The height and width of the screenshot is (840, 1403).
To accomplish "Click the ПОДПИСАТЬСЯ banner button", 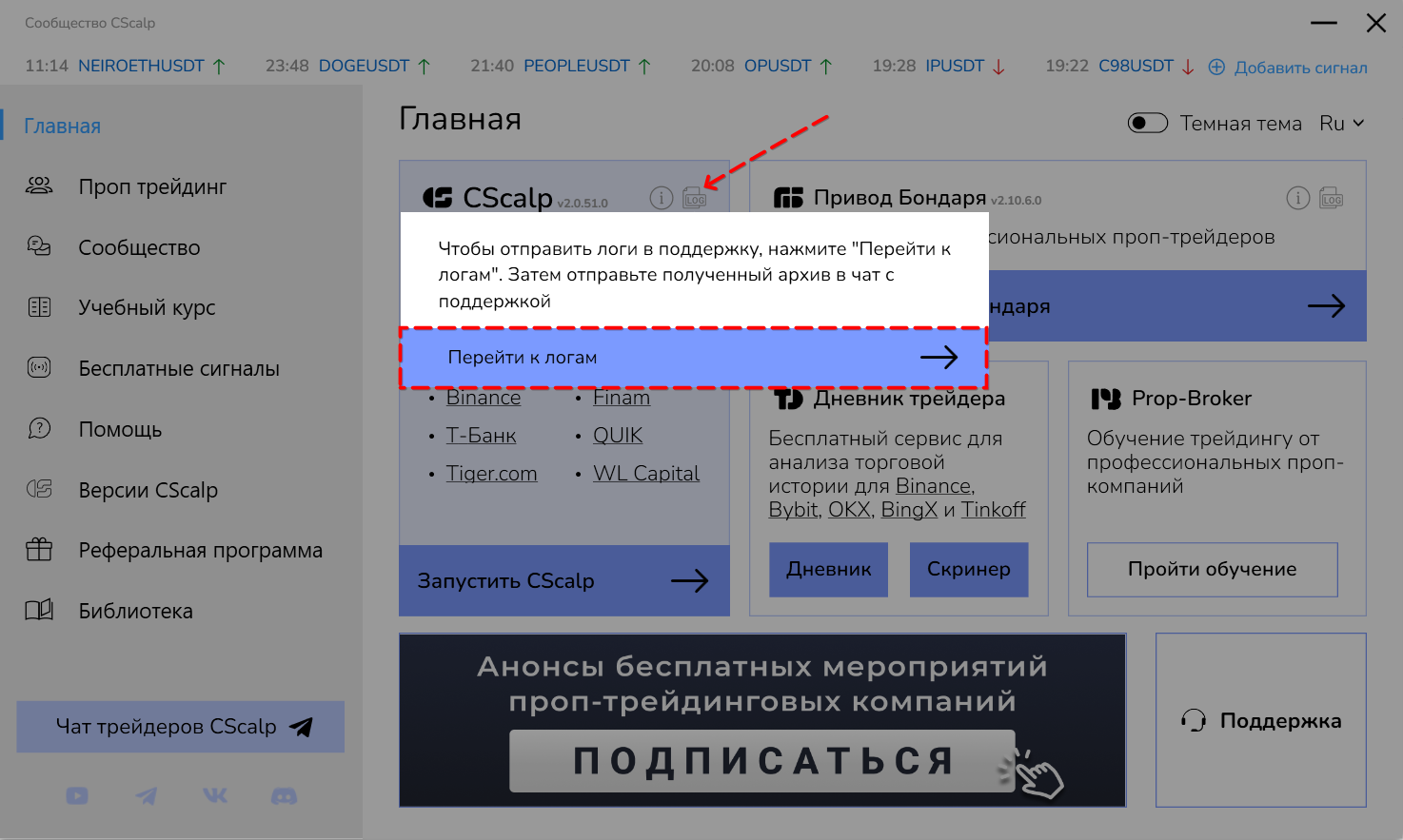I will (762, 760).
